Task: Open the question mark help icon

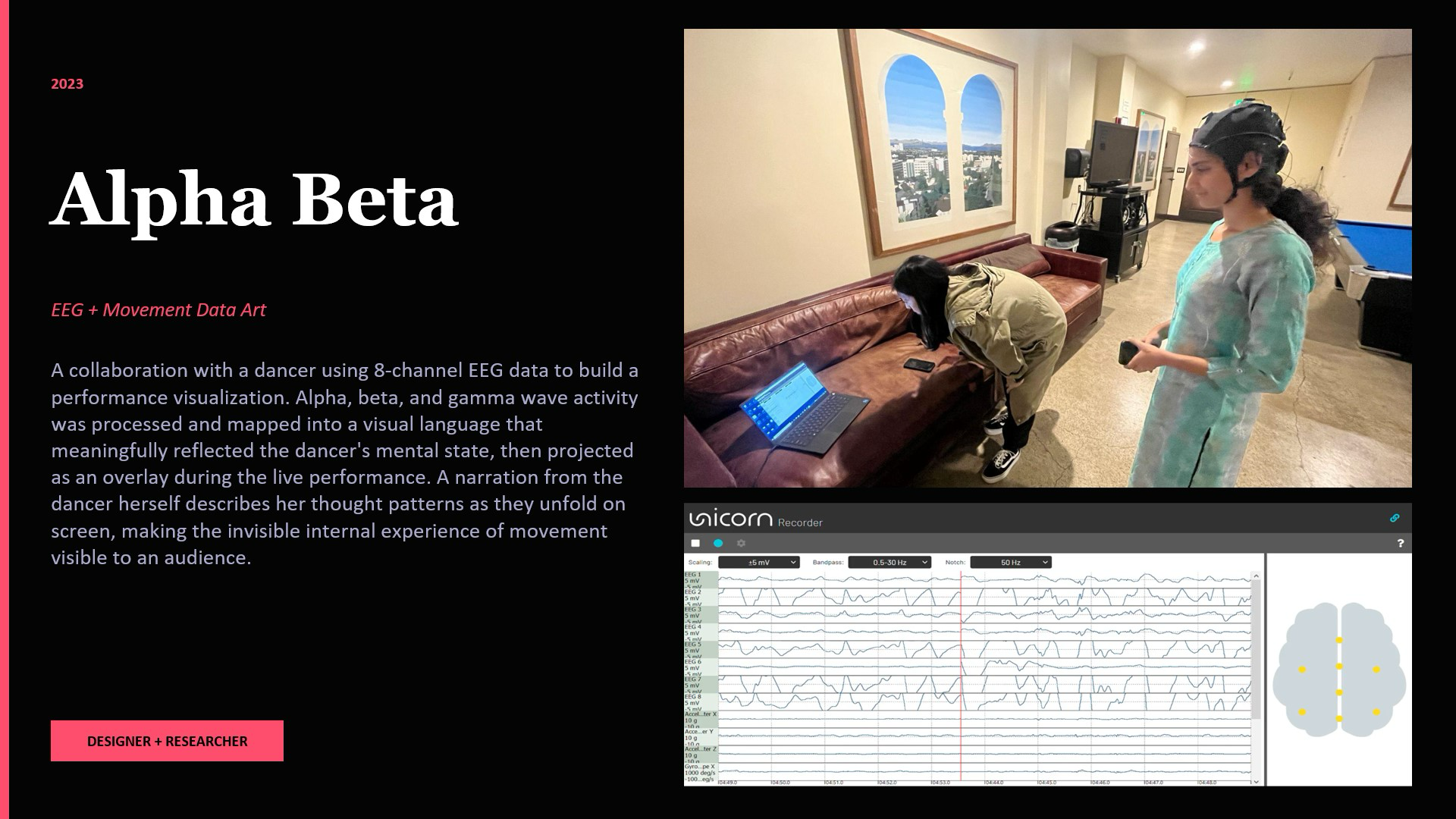Action: coord(1400,543)
